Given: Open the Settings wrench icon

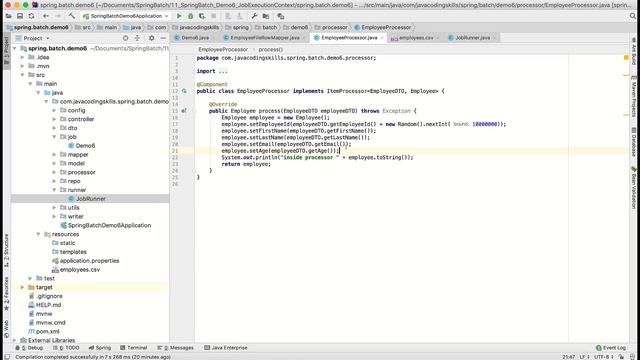Looking at the screenshot, I should tap(254, 16).
